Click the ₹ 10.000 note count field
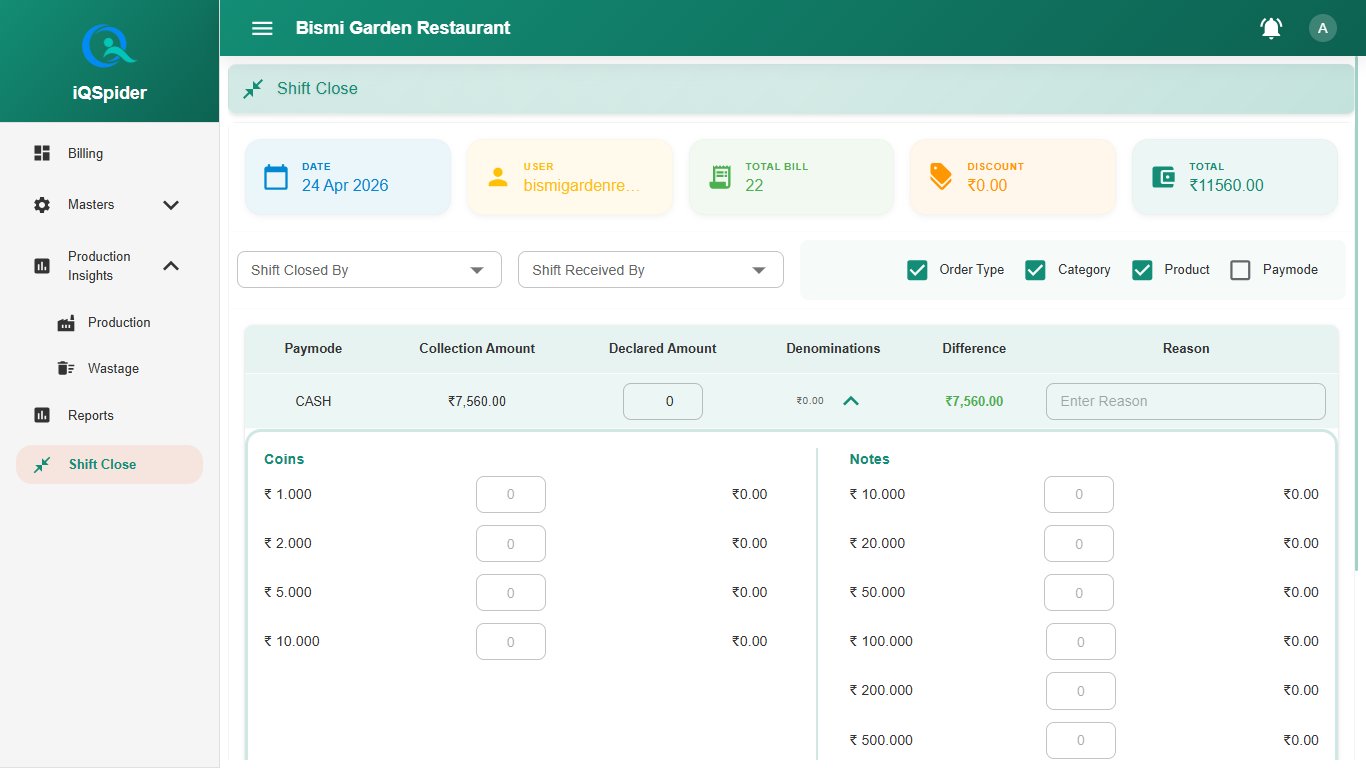 (1079, 494)
